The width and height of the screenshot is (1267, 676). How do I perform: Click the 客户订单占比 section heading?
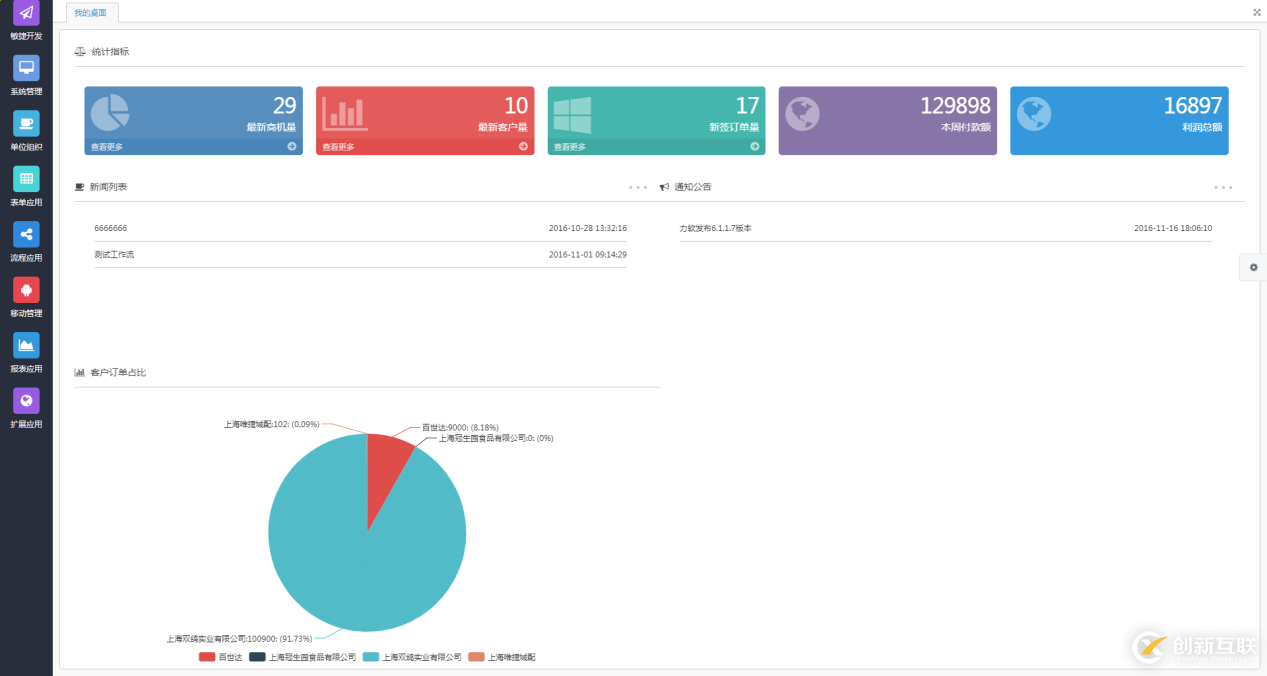(x=118, y=372)
